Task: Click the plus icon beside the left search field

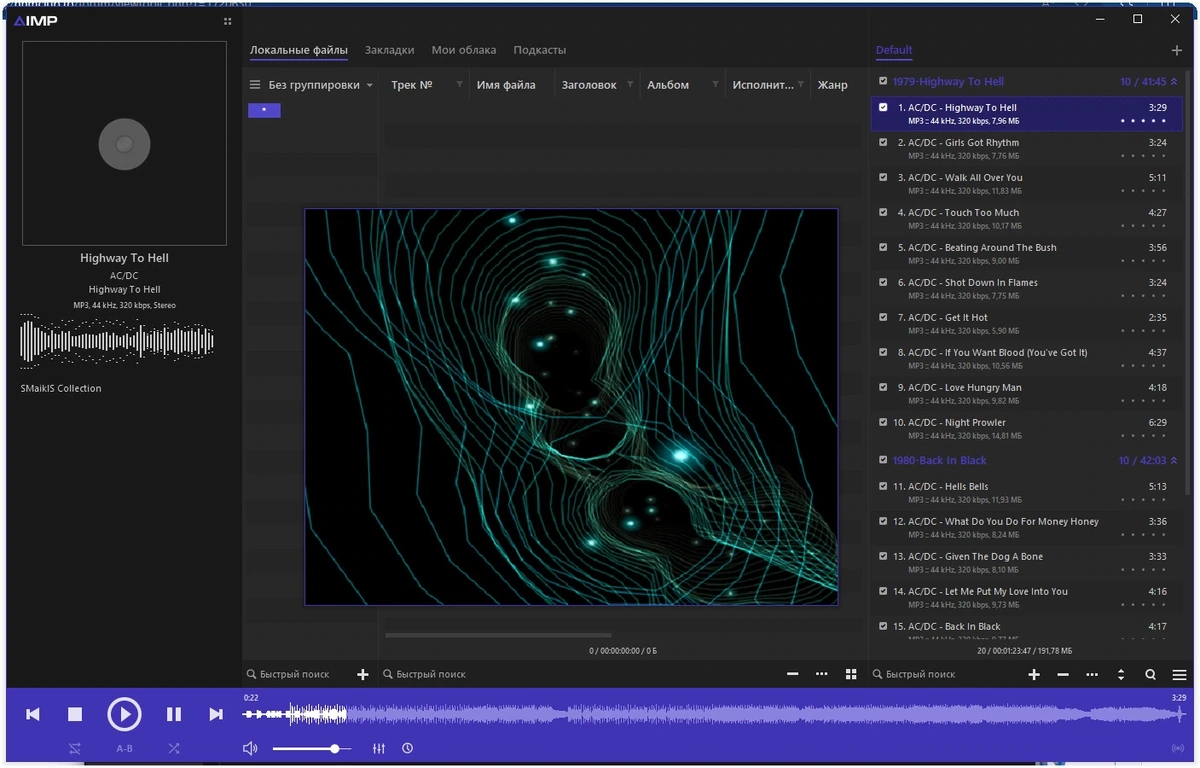Action: 363,674
